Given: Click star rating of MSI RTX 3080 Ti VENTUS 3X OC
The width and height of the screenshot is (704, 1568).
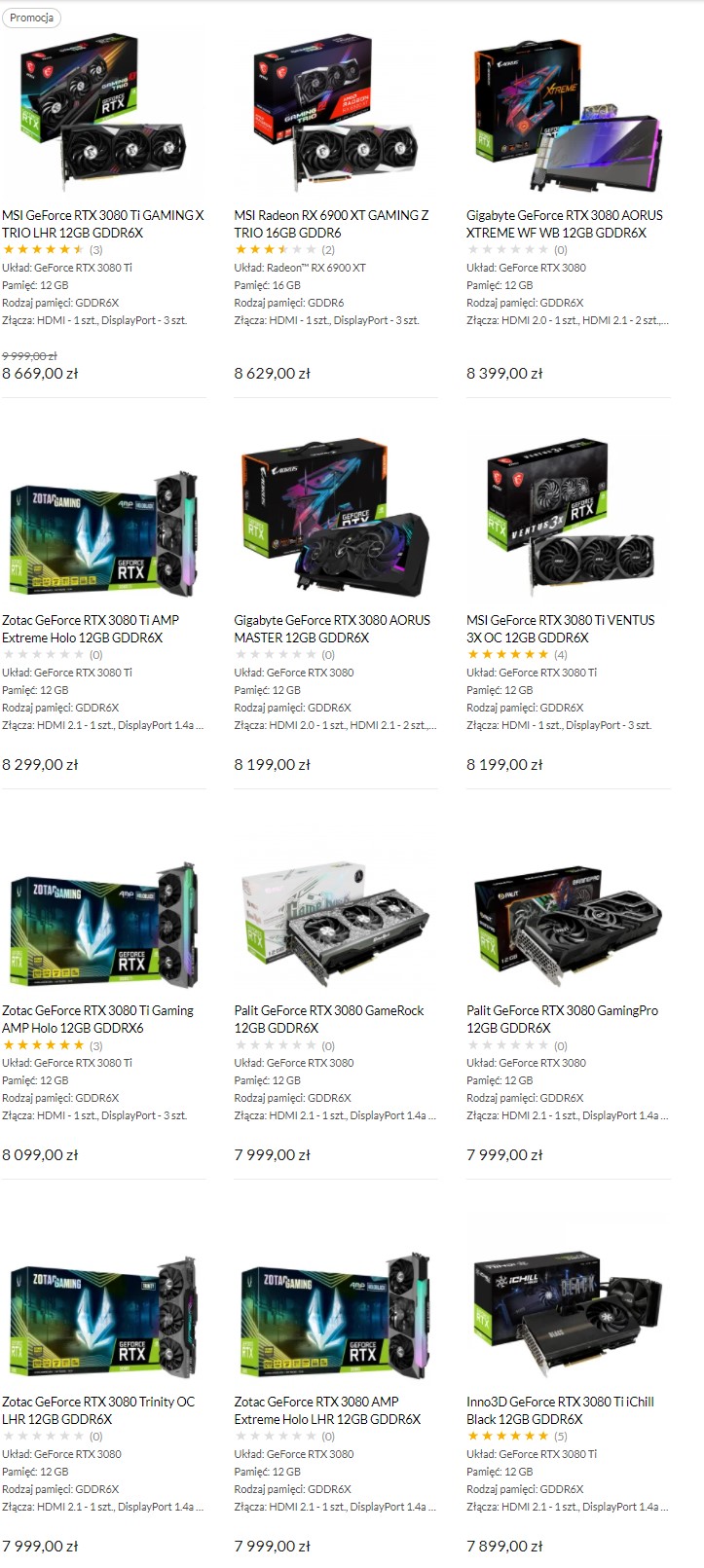Looking at the screenshot, I should (508, 655).
